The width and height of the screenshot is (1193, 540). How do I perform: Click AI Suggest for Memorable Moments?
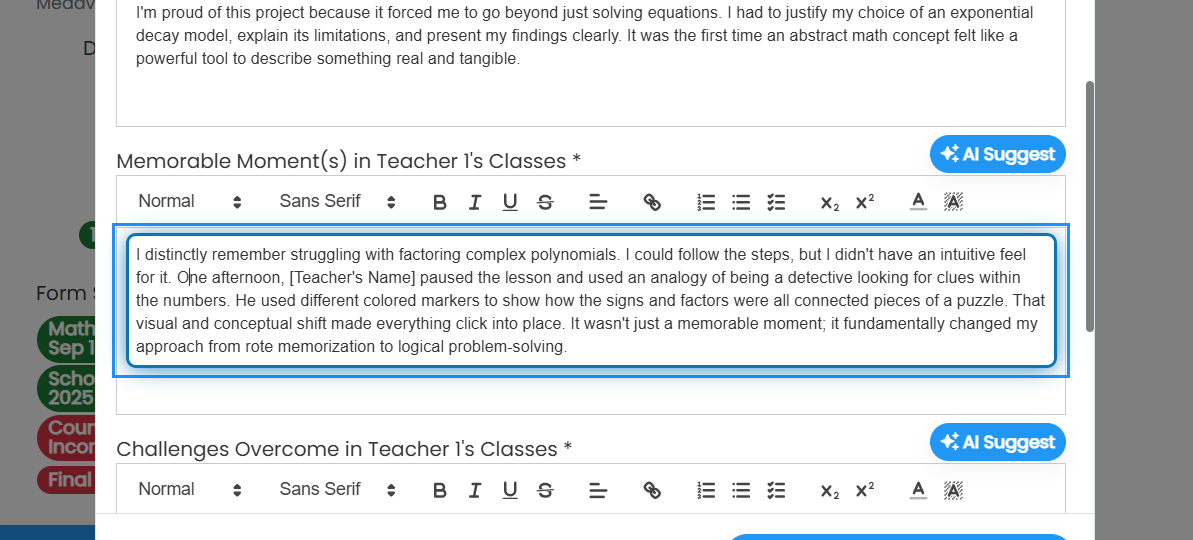coord(997,154)
